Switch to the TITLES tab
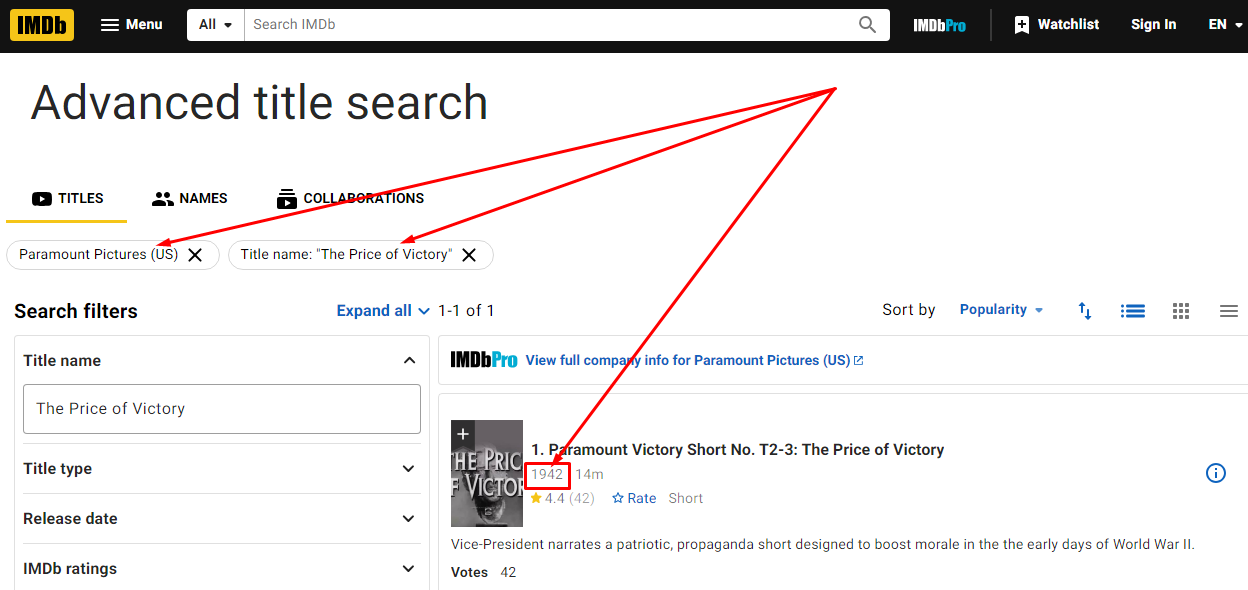Screen dimensions: 1248x590 67,198
